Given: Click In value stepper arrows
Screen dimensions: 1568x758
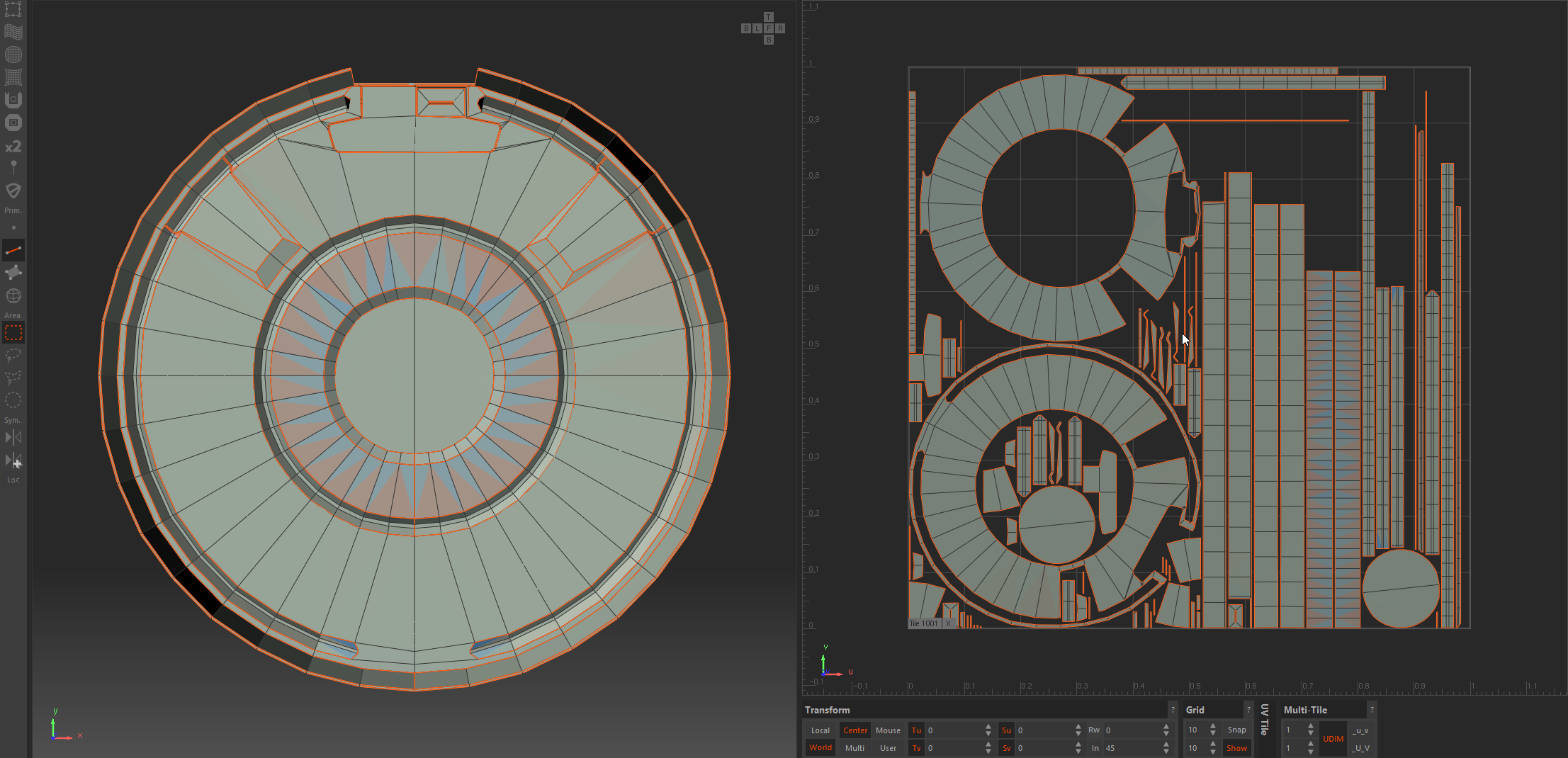Looking at the screenshot, I should pos(1166,747).
